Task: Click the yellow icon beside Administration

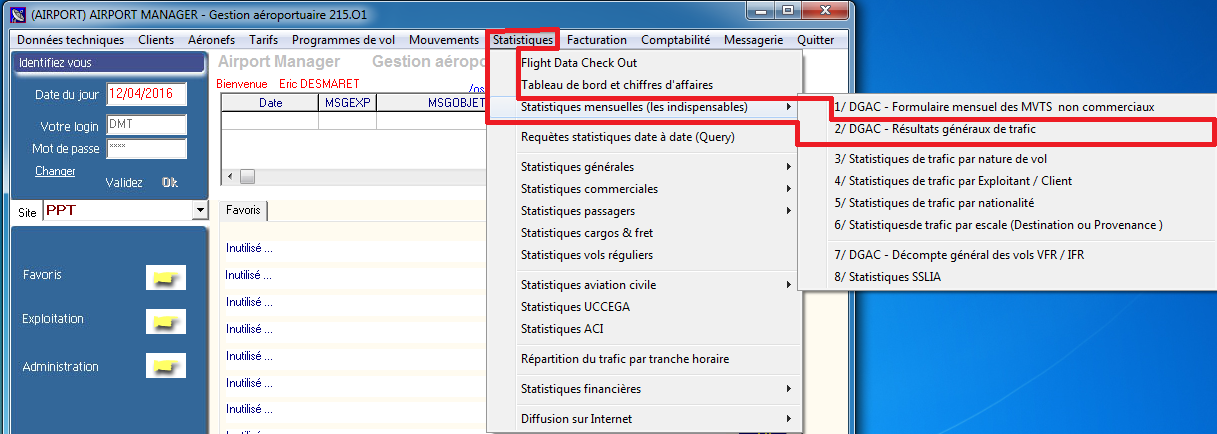Action: click(165, 367)
